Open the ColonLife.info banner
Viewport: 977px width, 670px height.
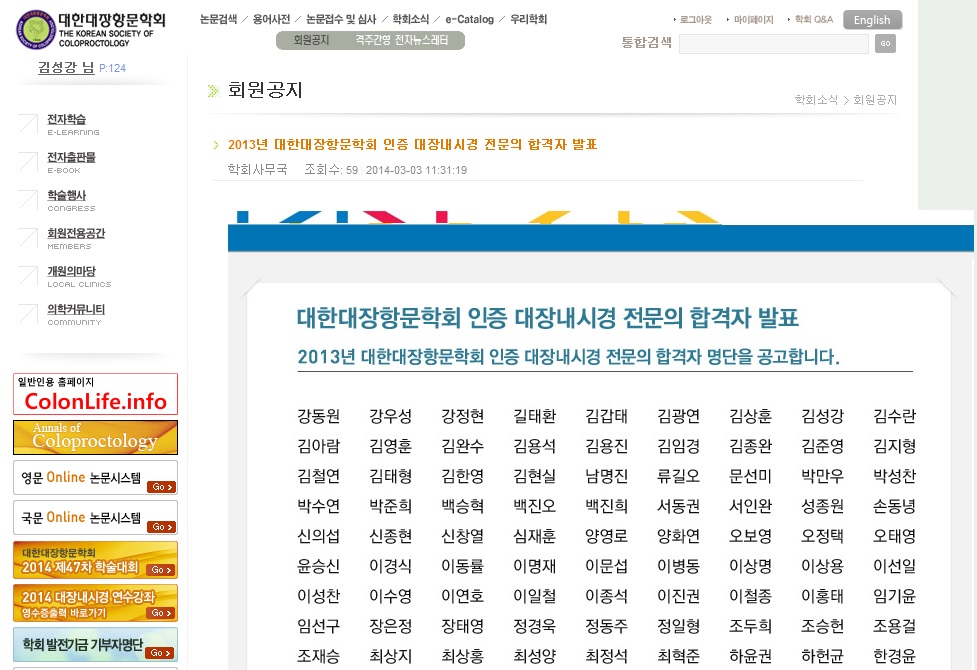click(x=95, y=394)
